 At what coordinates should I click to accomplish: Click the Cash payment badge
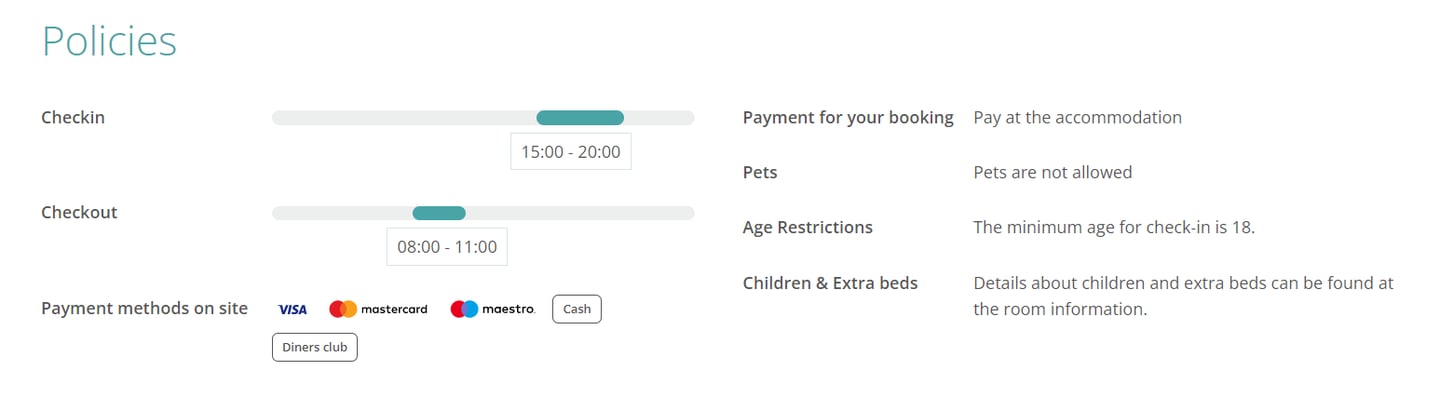click(x=577, y=309)
